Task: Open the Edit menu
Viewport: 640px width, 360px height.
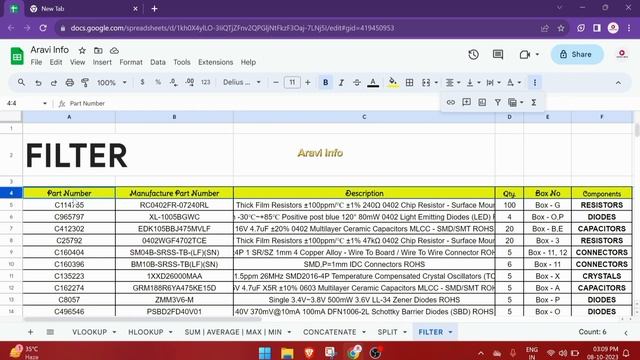Action: pos(56,62)
